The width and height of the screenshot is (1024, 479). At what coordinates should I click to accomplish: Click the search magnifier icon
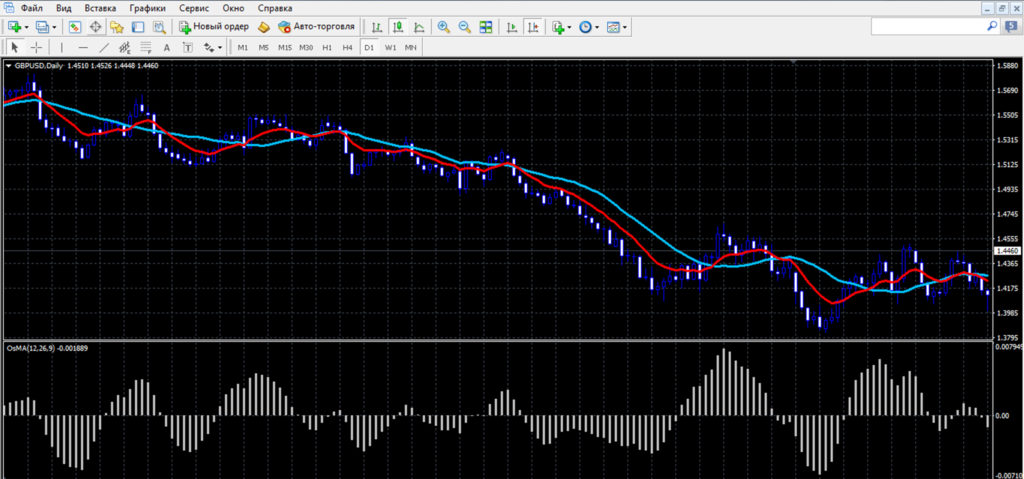pyautogui.click(x=993, y=26)
